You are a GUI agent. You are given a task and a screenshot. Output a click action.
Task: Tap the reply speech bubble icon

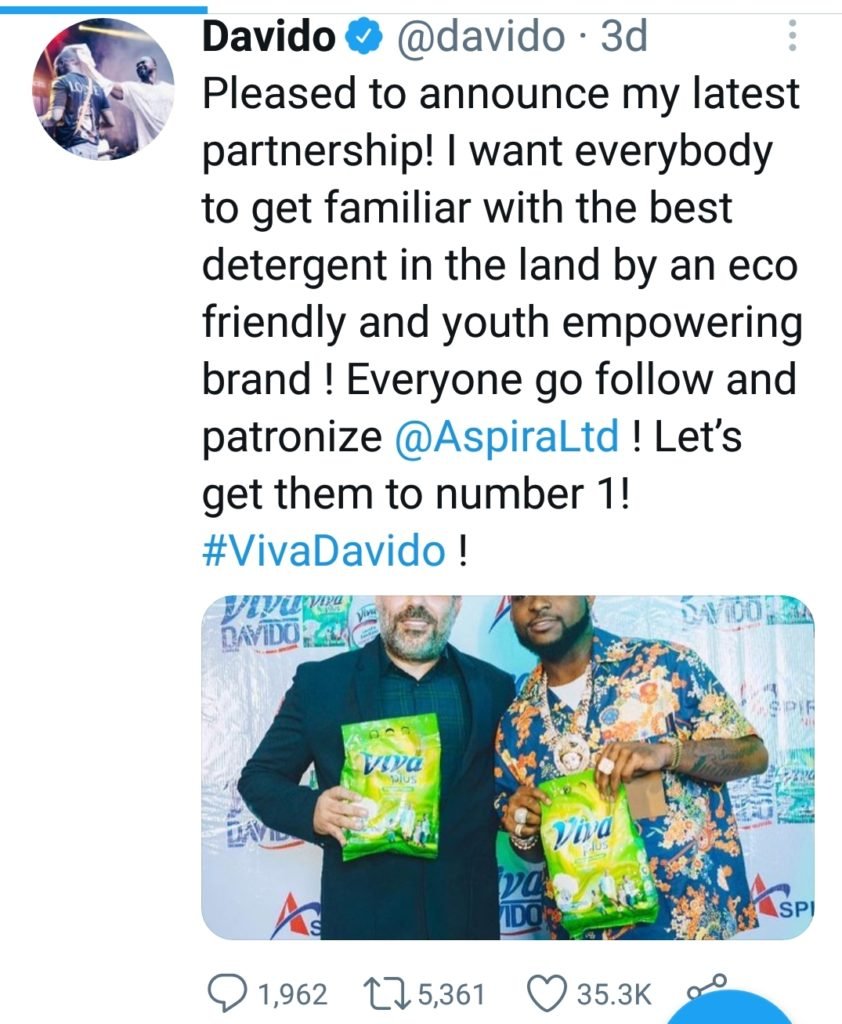227,993
